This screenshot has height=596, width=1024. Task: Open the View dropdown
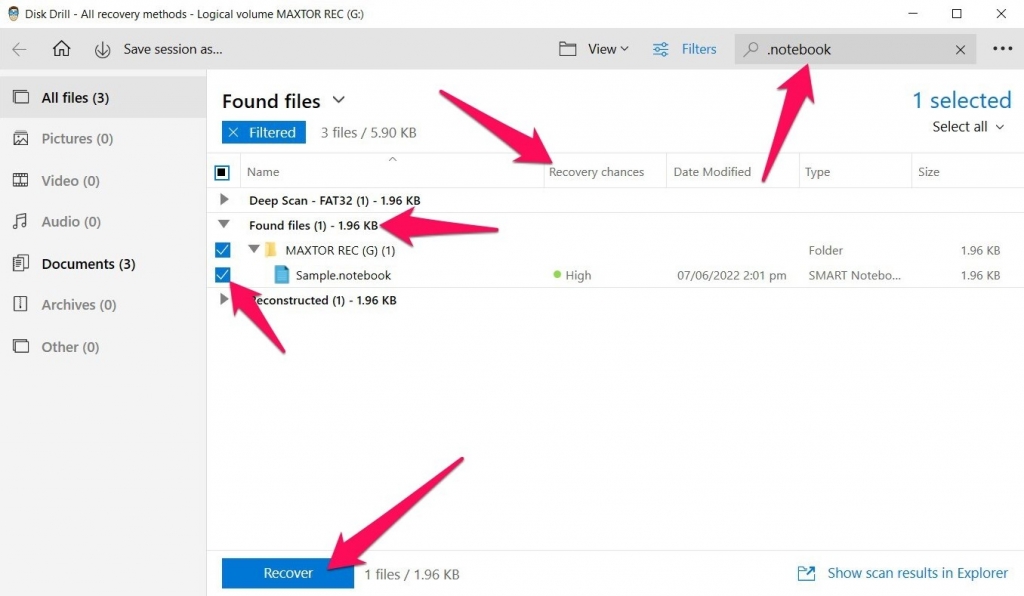[593, 48]
